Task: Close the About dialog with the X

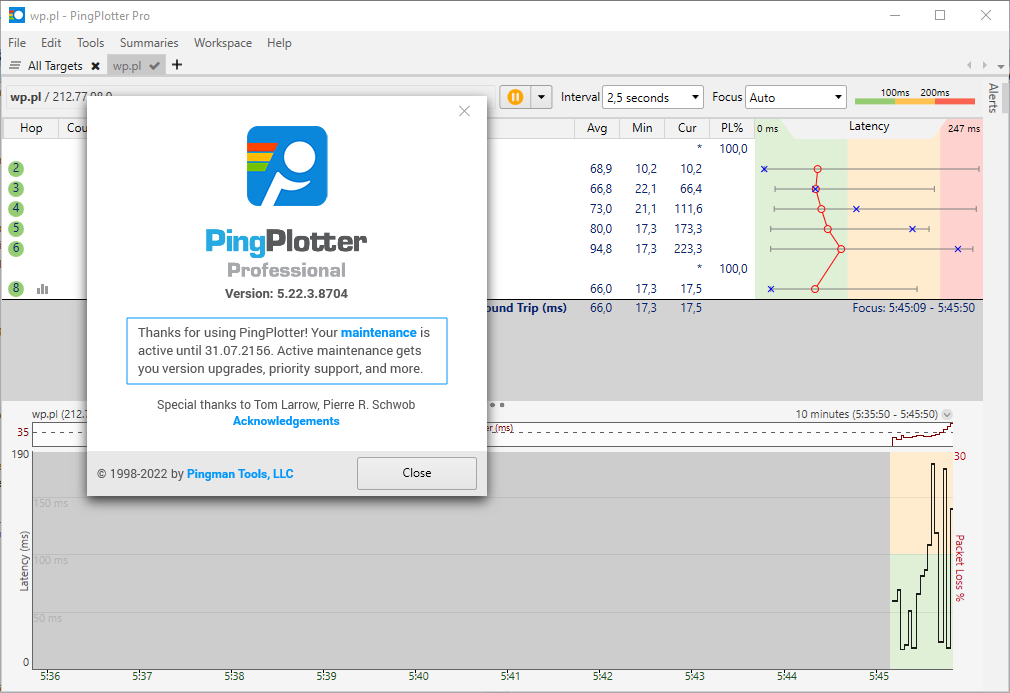Action: pos(464,111)
